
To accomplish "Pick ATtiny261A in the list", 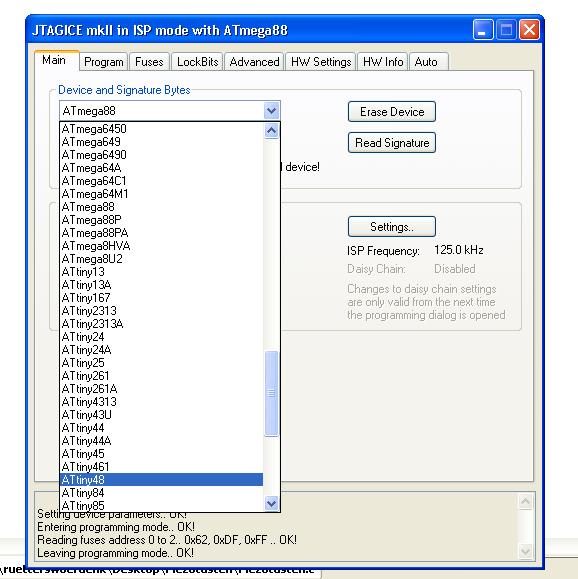I will [x=161, y=389].
